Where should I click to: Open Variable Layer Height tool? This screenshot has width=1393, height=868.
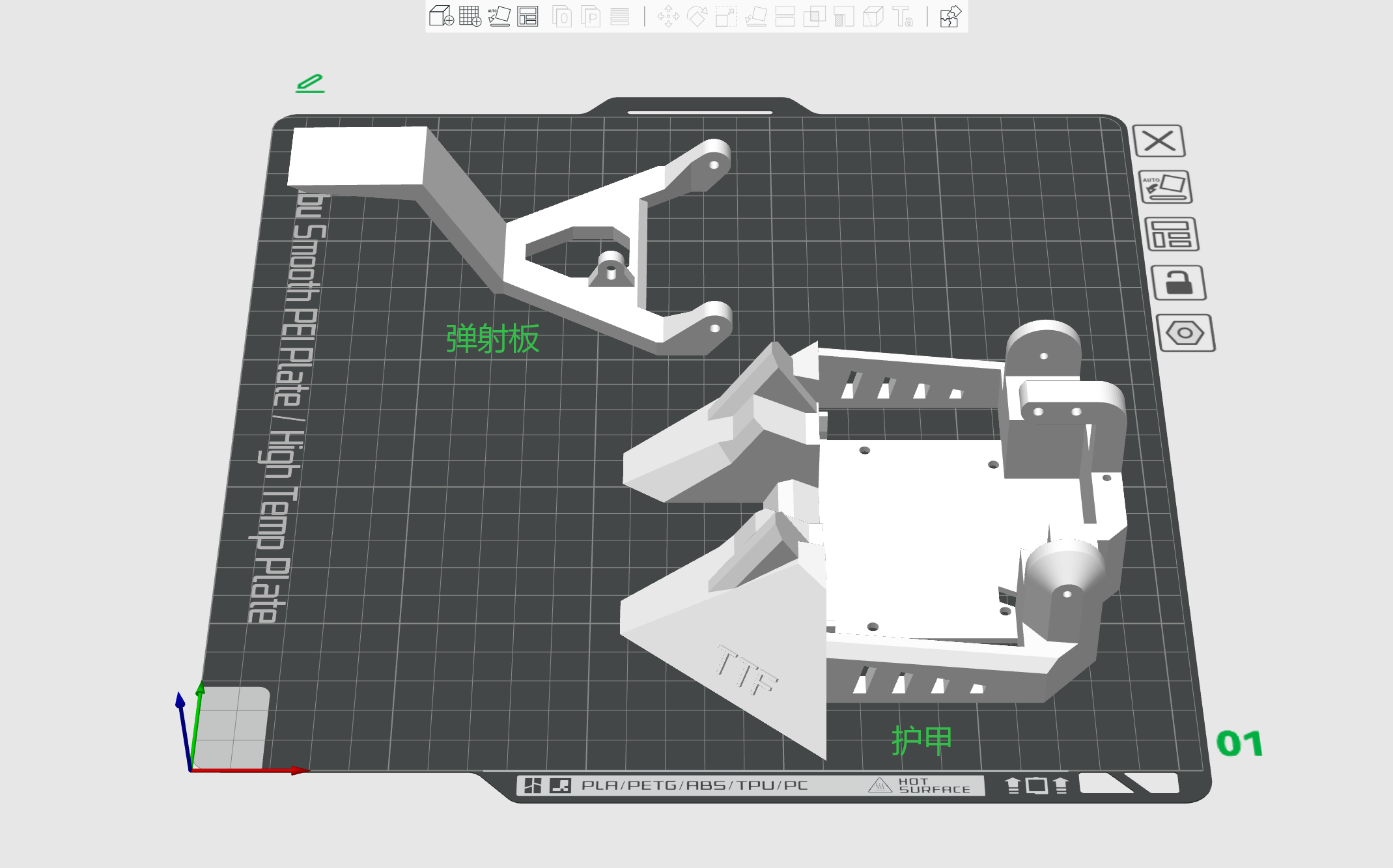(x=619, y=16)
